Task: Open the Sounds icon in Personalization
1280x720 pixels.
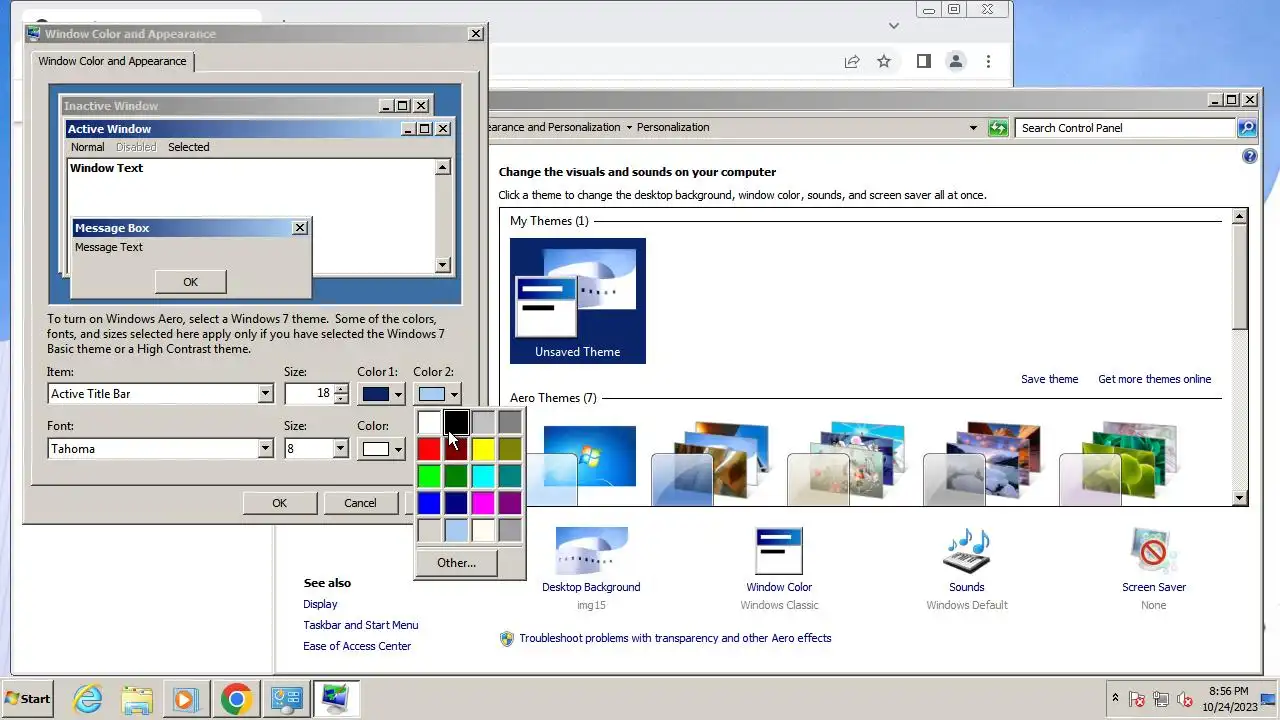Action: 966,551
